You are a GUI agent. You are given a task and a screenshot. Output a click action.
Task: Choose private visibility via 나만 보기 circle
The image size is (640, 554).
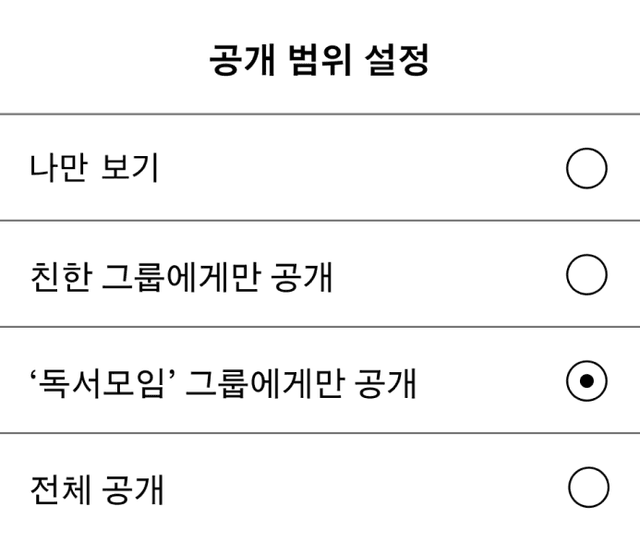tap(586, 168)
